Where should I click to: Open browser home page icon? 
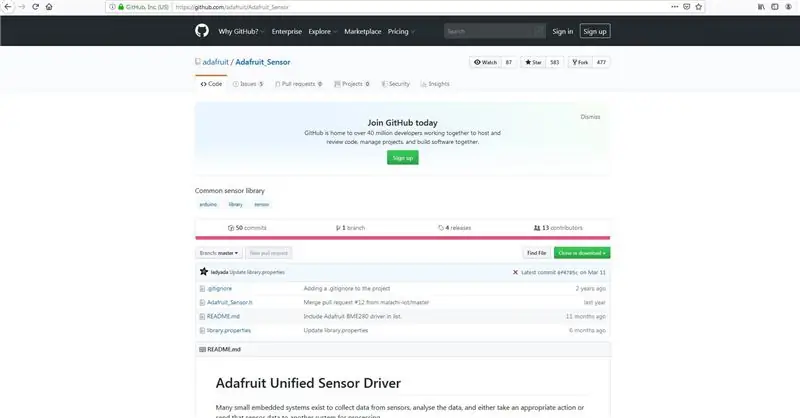tap(49, 7)
